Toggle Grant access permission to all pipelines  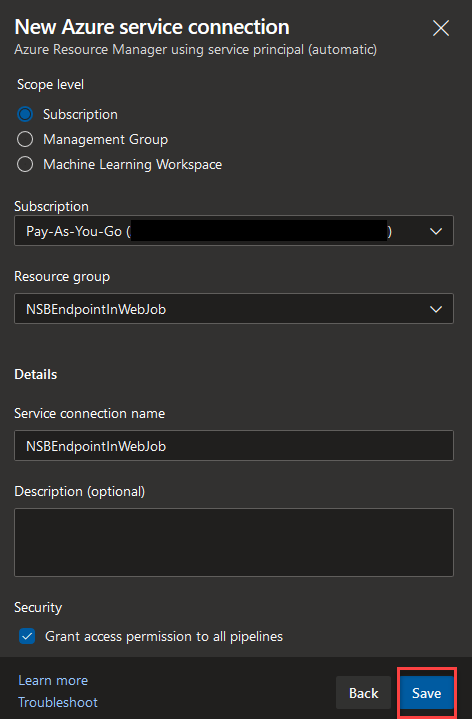(27, 636)
